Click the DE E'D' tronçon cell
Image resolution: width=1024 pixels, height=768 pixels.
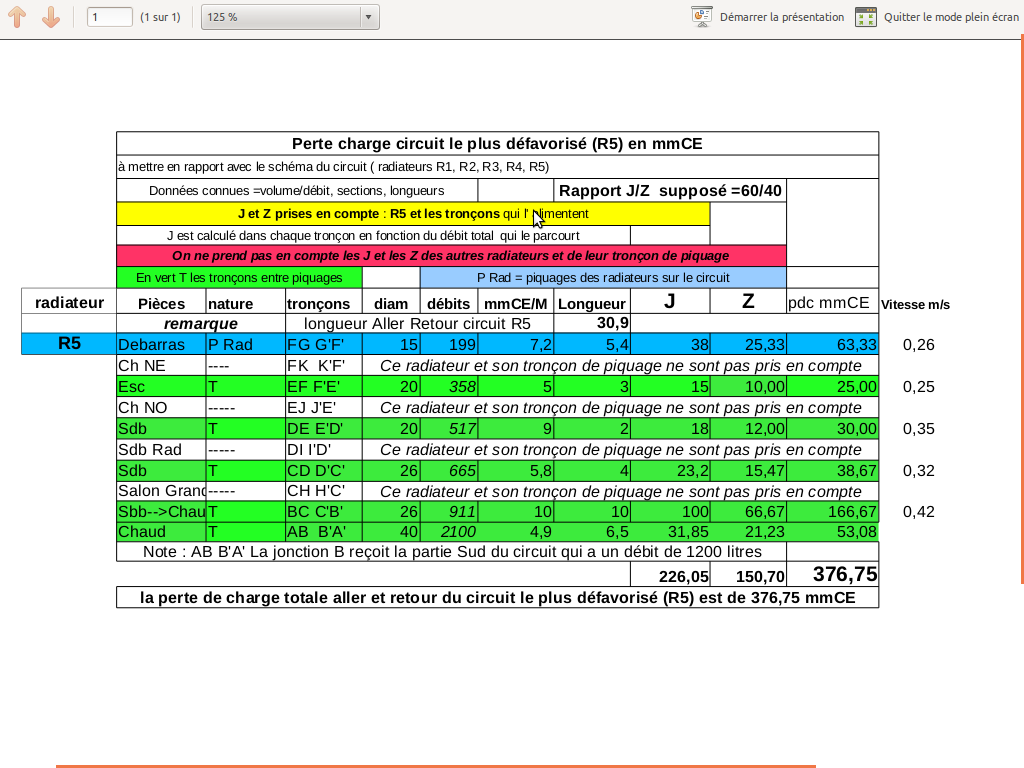coord(324,428)
